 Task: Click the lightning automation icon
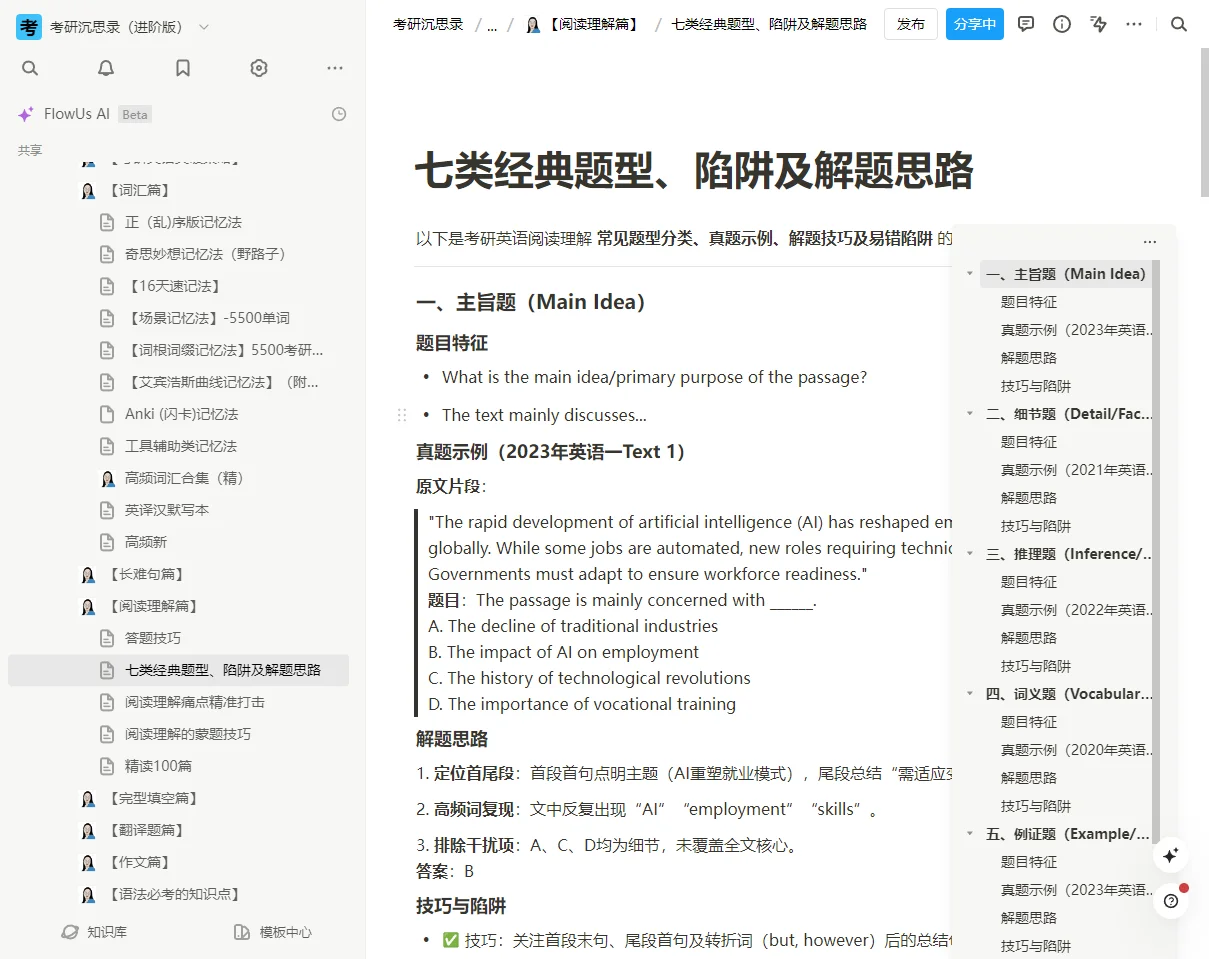click(1098, 24)
